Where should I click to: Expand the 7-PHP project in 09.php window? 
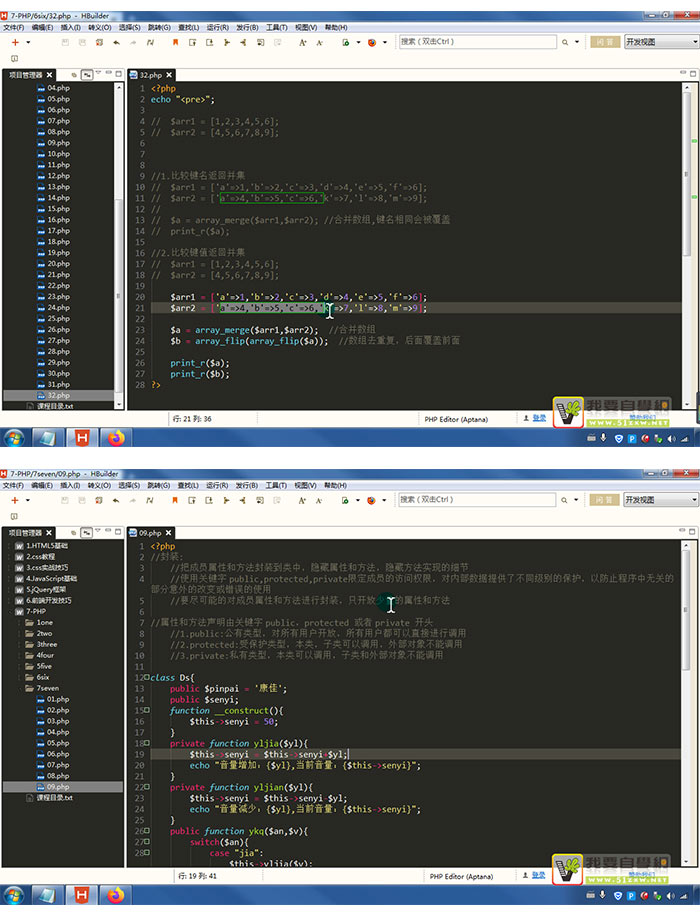point(10,612)
